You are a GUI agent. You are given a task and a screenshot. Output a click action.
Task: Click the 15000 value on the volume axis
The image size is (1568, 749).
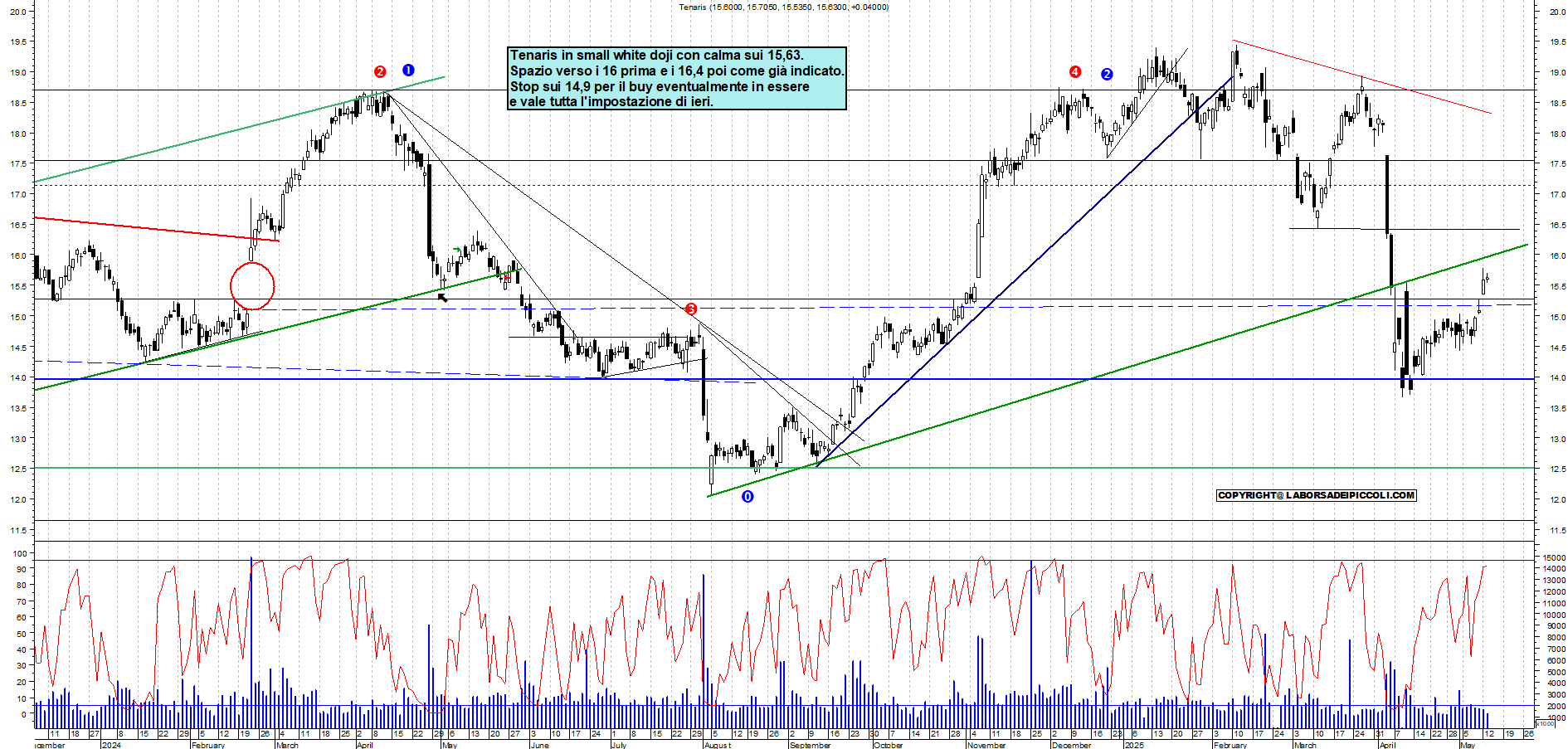1553,557
